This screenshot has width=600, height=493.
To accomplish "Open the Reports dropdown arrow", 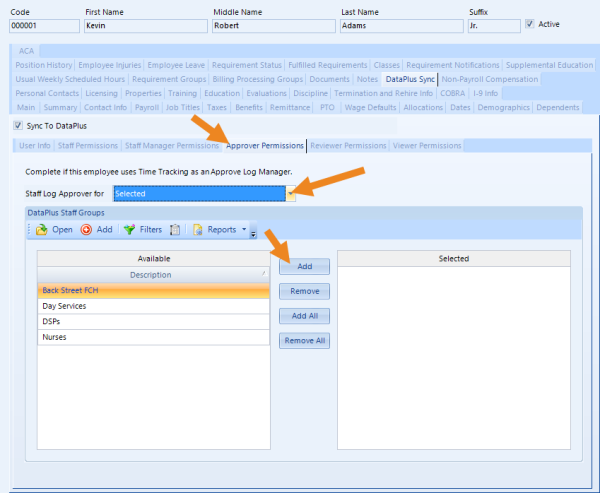I will click(x=244, y=230).
